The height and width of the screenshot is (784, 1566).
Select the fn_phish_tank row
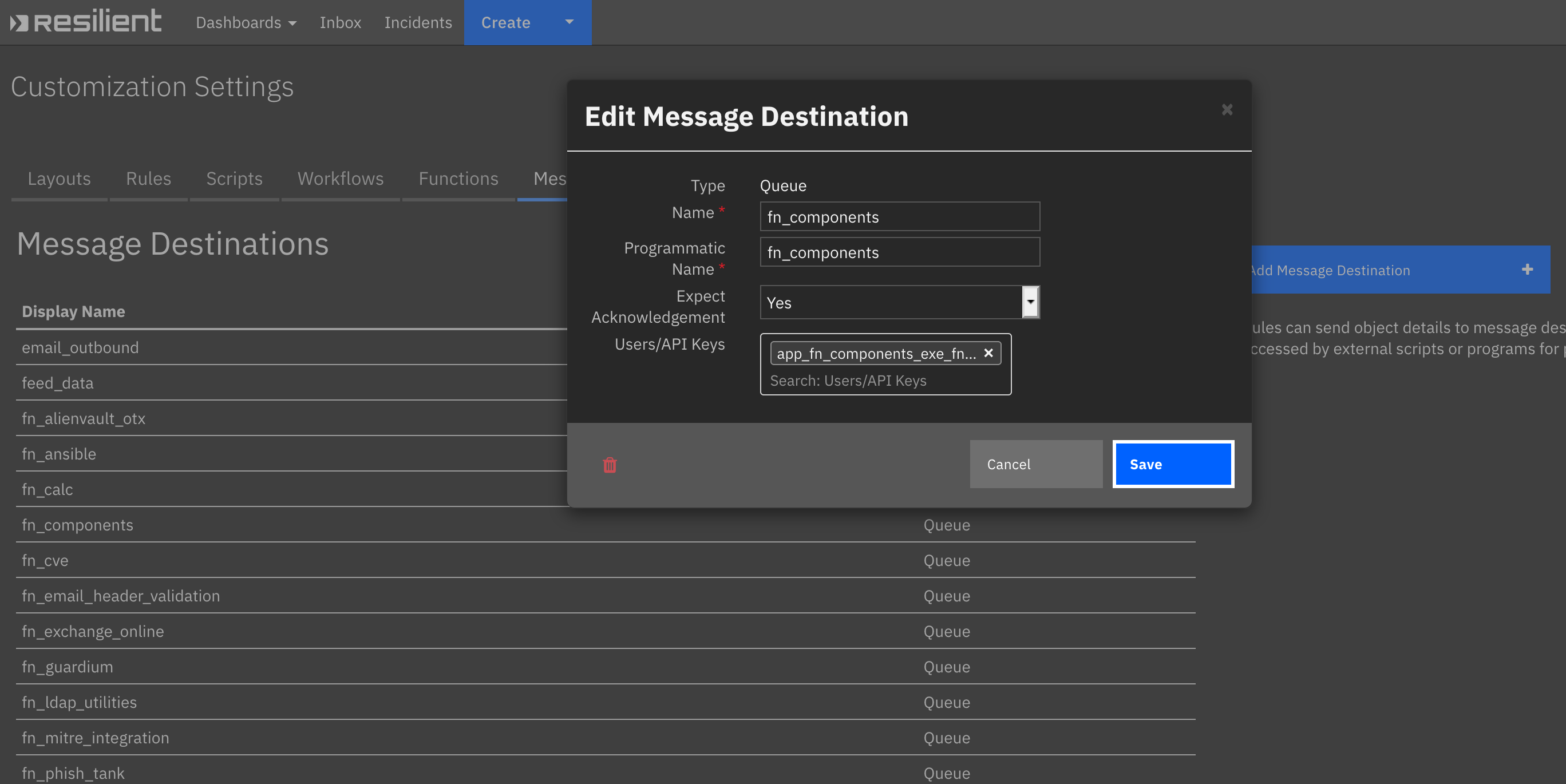pos(606,771)
